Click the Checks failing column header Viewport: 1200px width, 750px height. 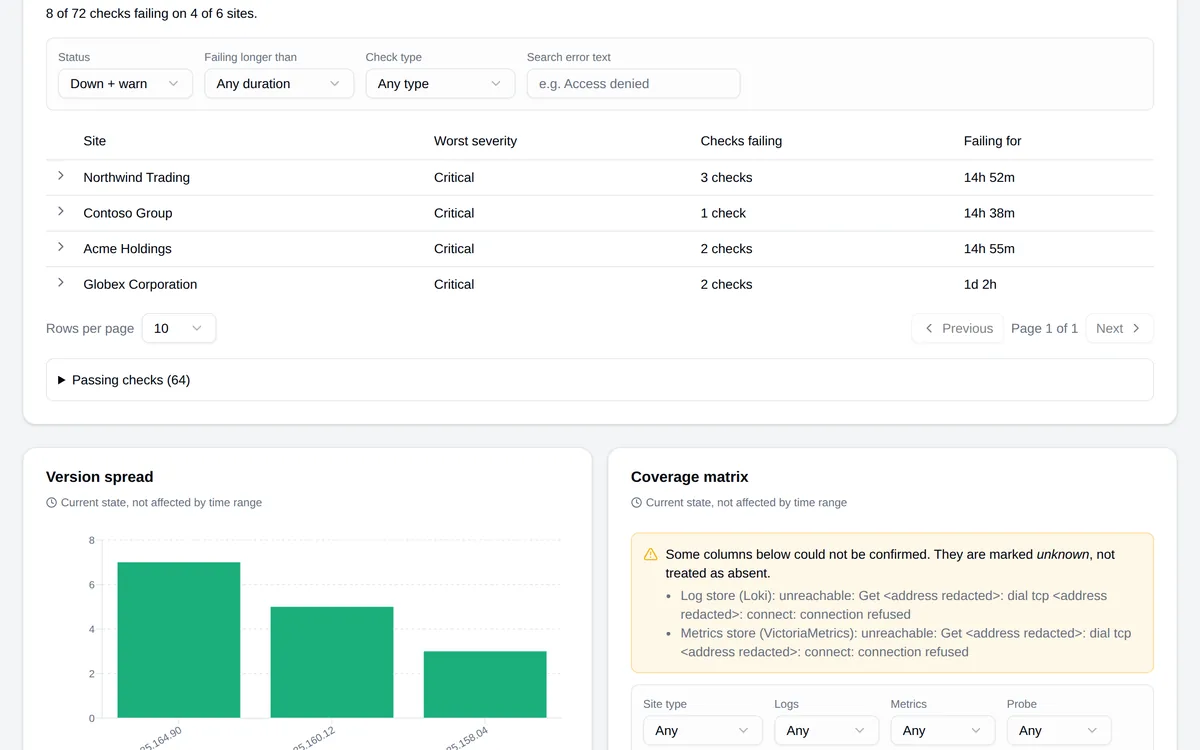click(x=741, y=141)
